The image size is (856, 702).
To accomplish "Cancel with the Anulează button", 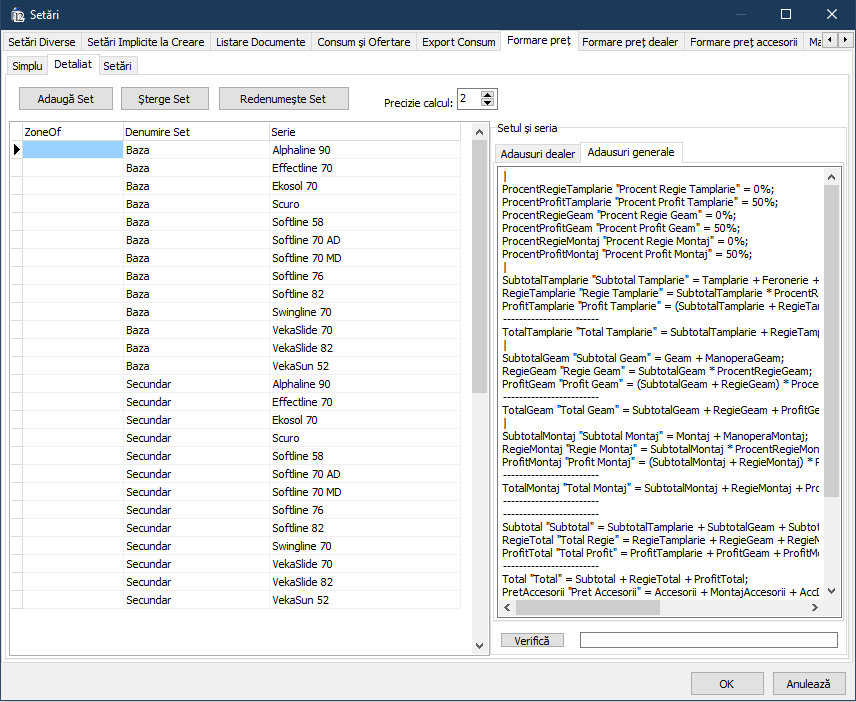I will tap(808, 684).
